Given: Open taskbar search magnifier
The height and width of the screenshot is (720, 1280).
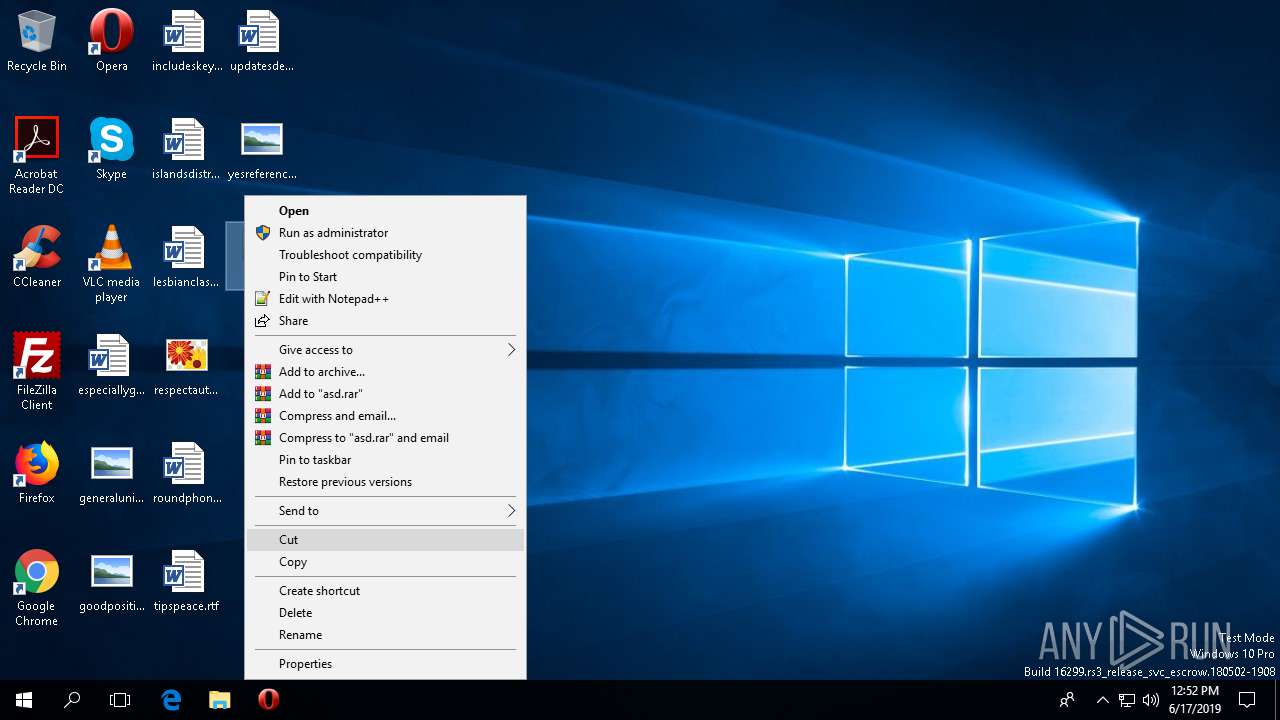Looking at the screenshot, I should (72, 700).
